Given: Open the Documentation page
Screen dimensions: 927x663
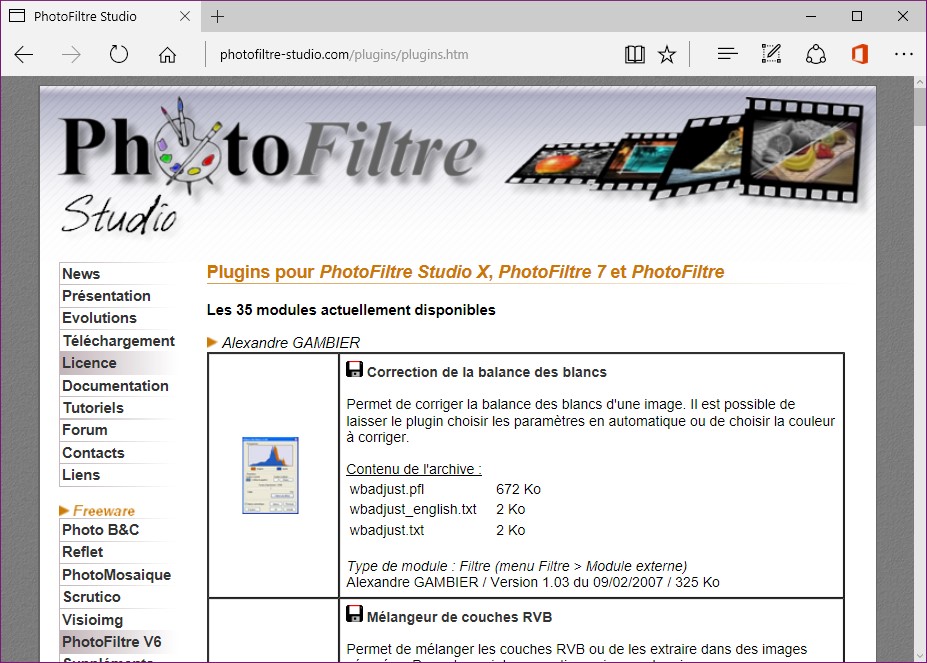Looking at the screenshot, I should tap(115, 386).
